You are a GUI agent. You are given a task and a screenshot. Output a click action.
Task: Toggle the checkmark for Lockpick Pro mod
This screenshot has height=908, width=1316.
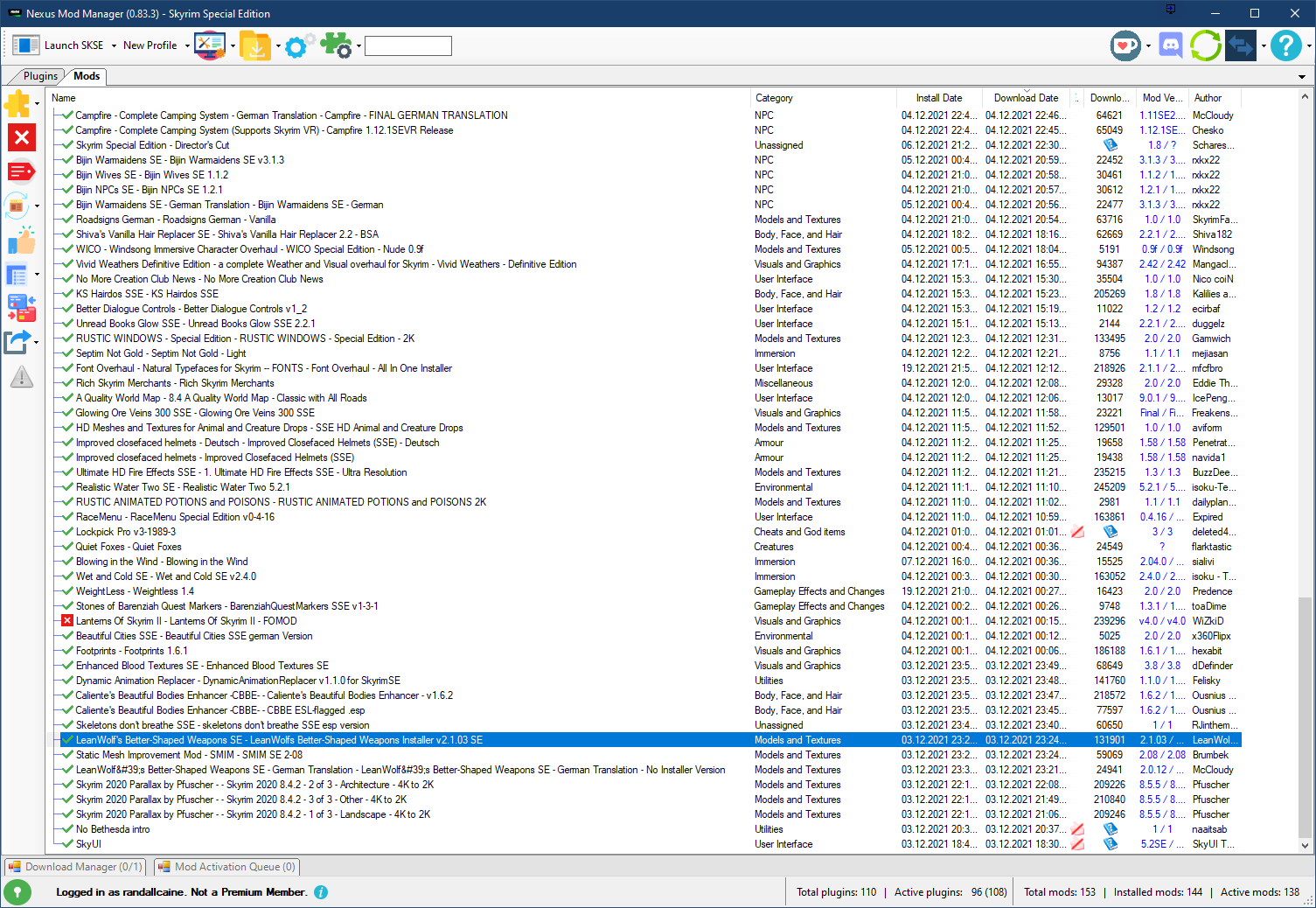[67, 532]
